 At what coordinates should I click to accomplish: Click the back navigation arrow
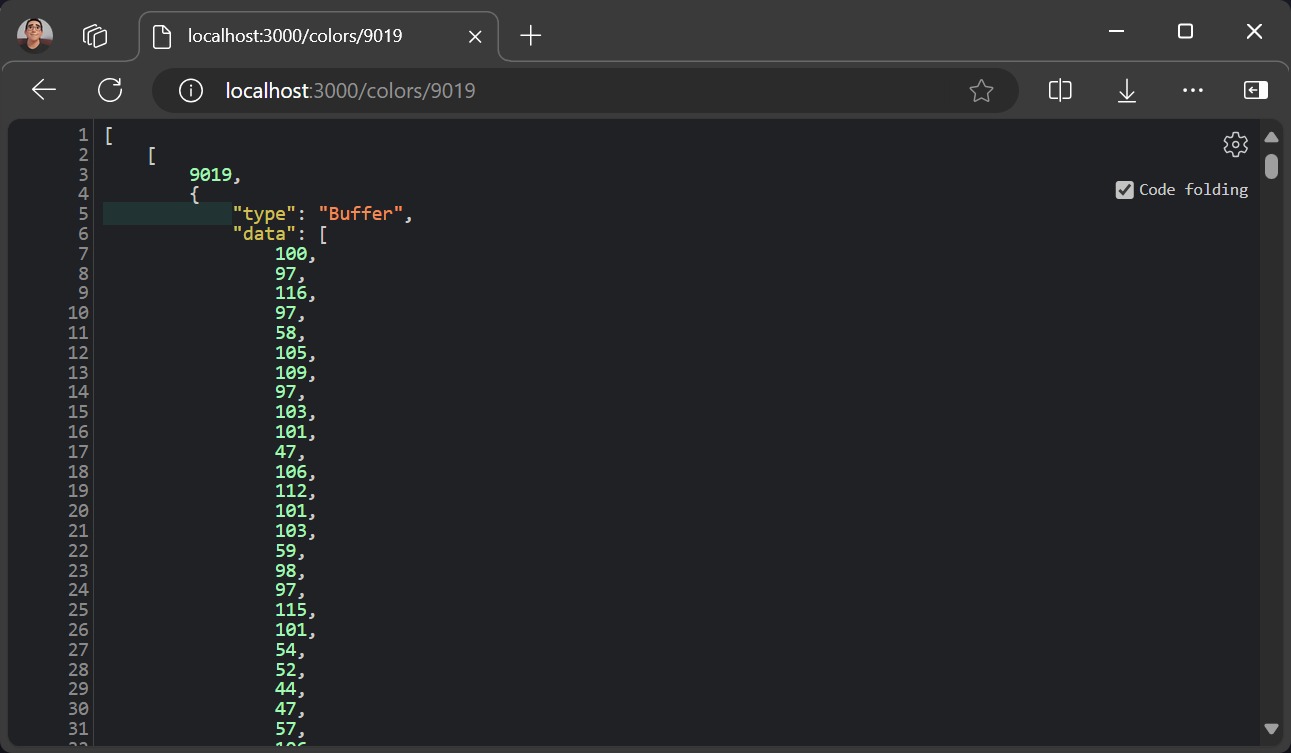(x=44, y=90)
